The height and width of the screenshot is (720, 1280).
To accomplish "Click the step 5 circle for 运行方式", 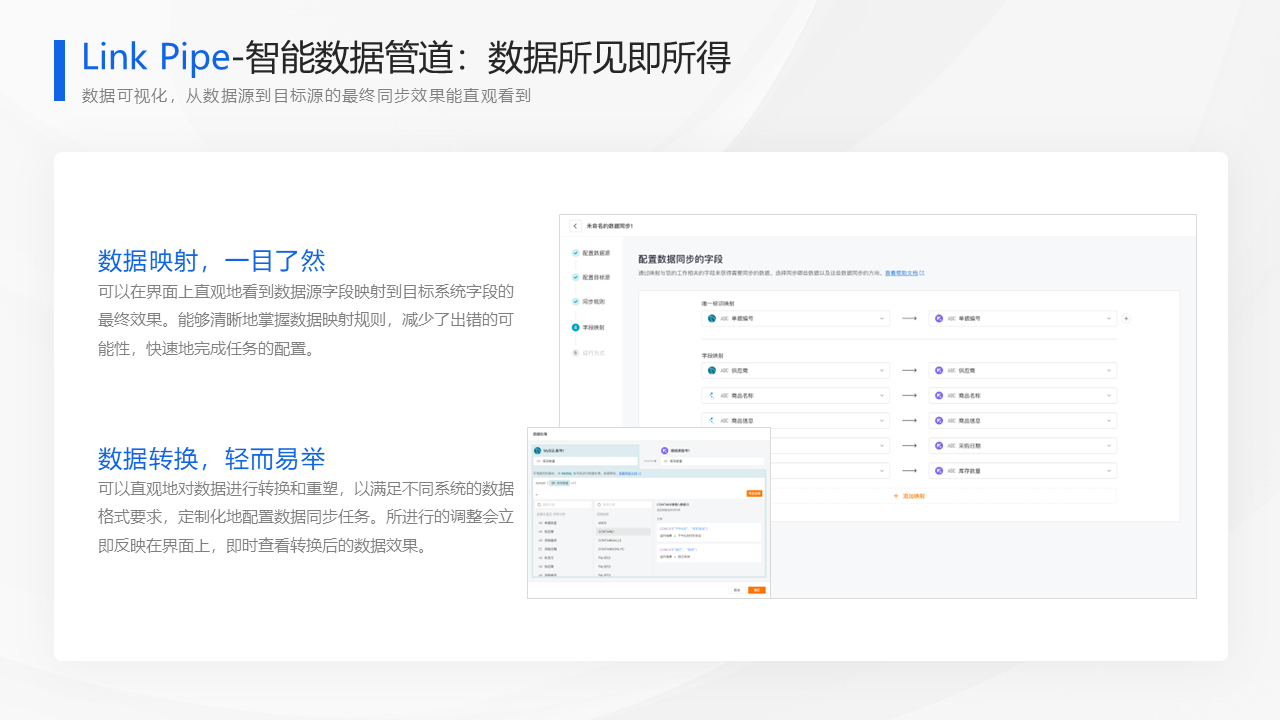I will [575, 352].
